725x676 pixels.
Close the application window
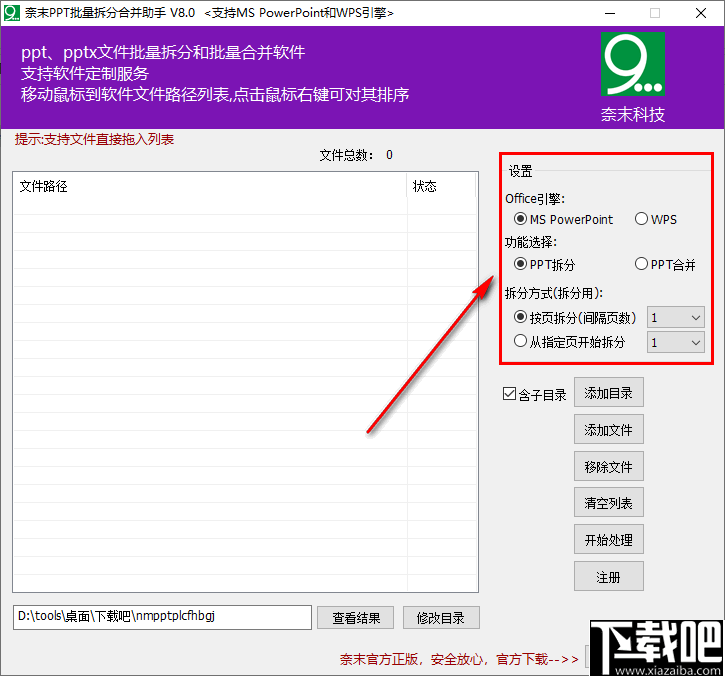coord(700,13)
